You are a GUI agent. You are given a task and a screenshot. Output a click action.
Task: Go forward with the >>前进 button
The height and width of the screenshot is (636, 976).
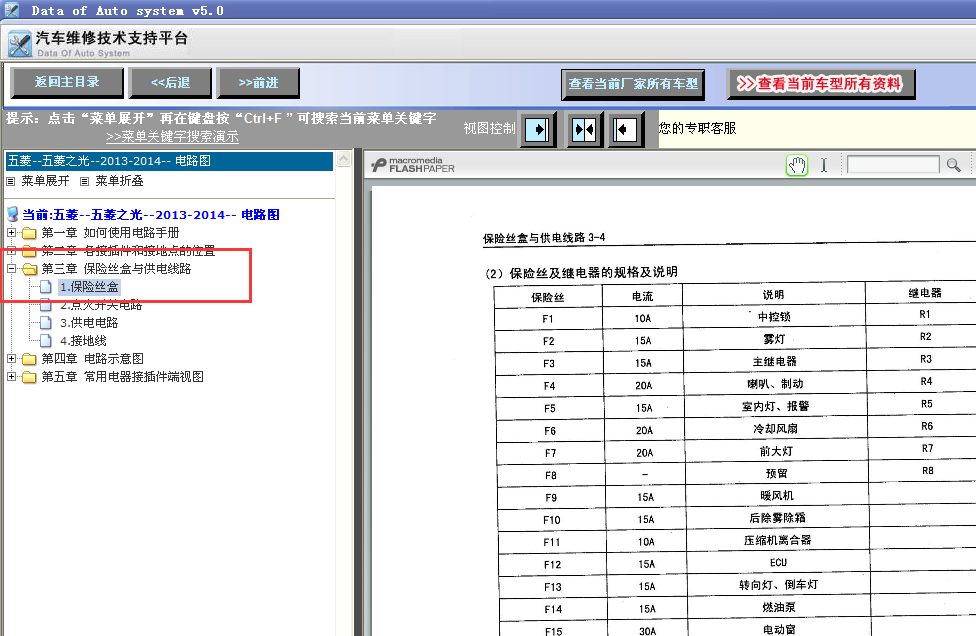click(258, 83)
